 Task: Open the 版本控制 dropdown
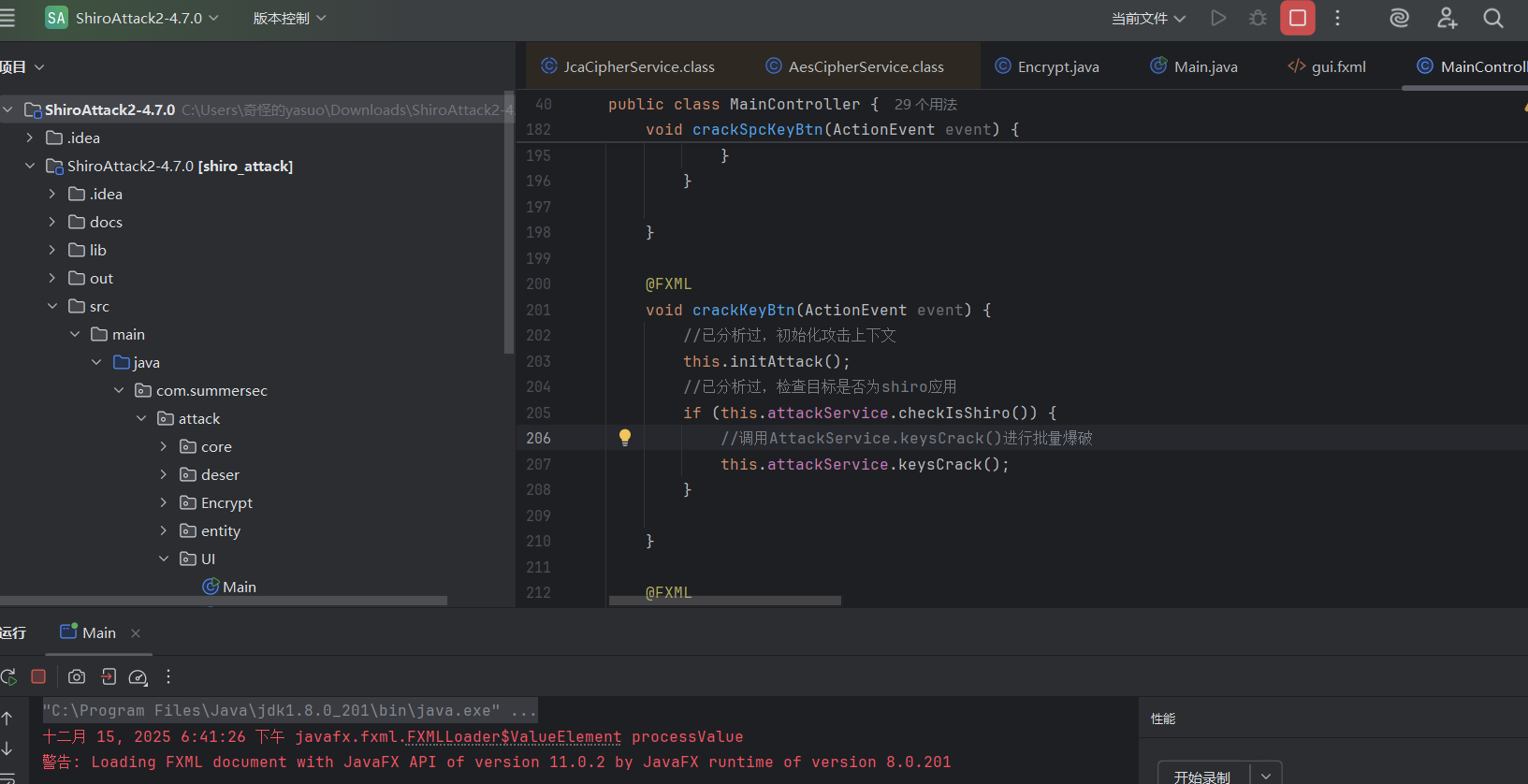[x=289, y=19]
